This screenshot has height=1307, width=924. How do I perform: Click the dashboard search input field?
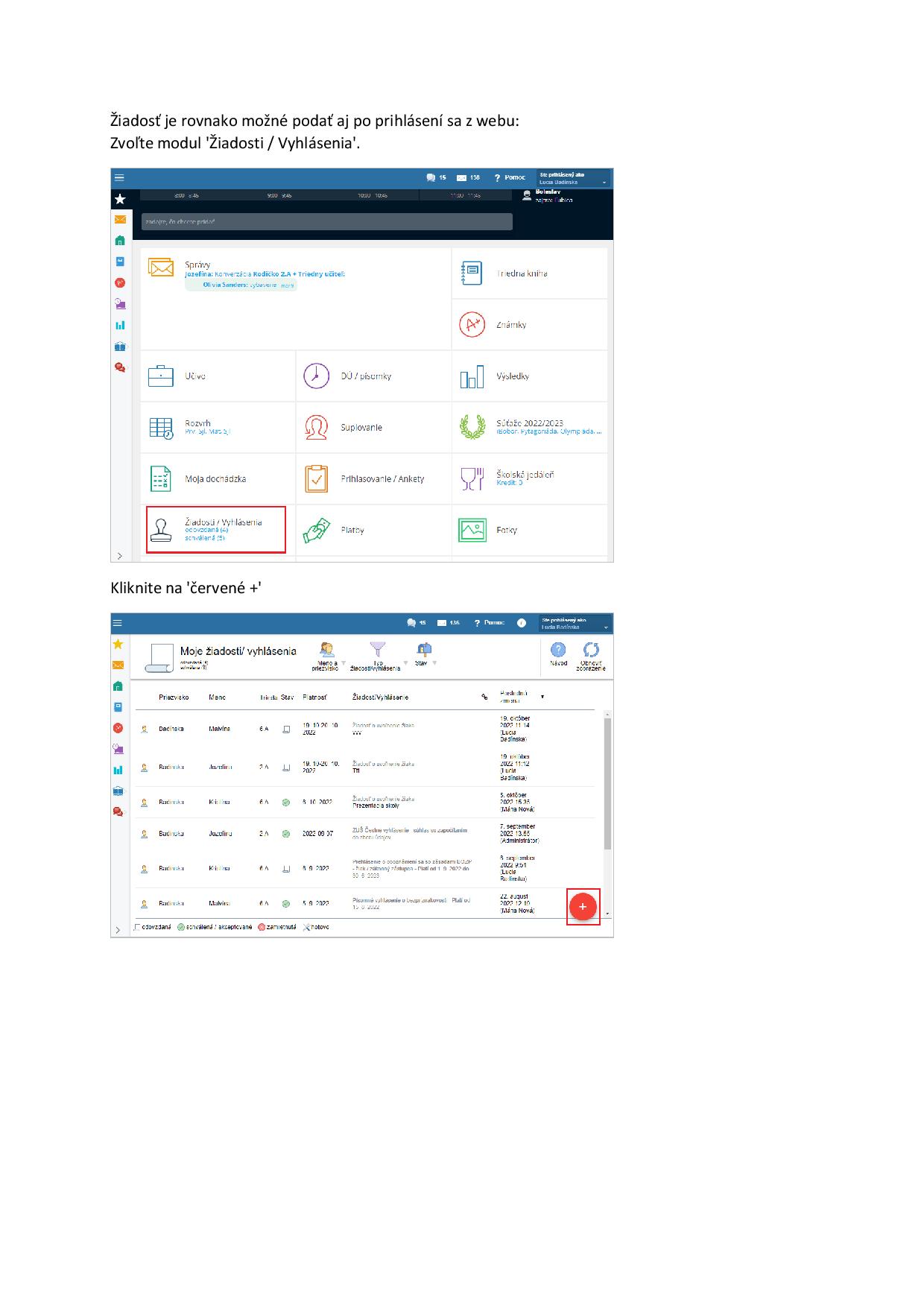pos(326,221)
